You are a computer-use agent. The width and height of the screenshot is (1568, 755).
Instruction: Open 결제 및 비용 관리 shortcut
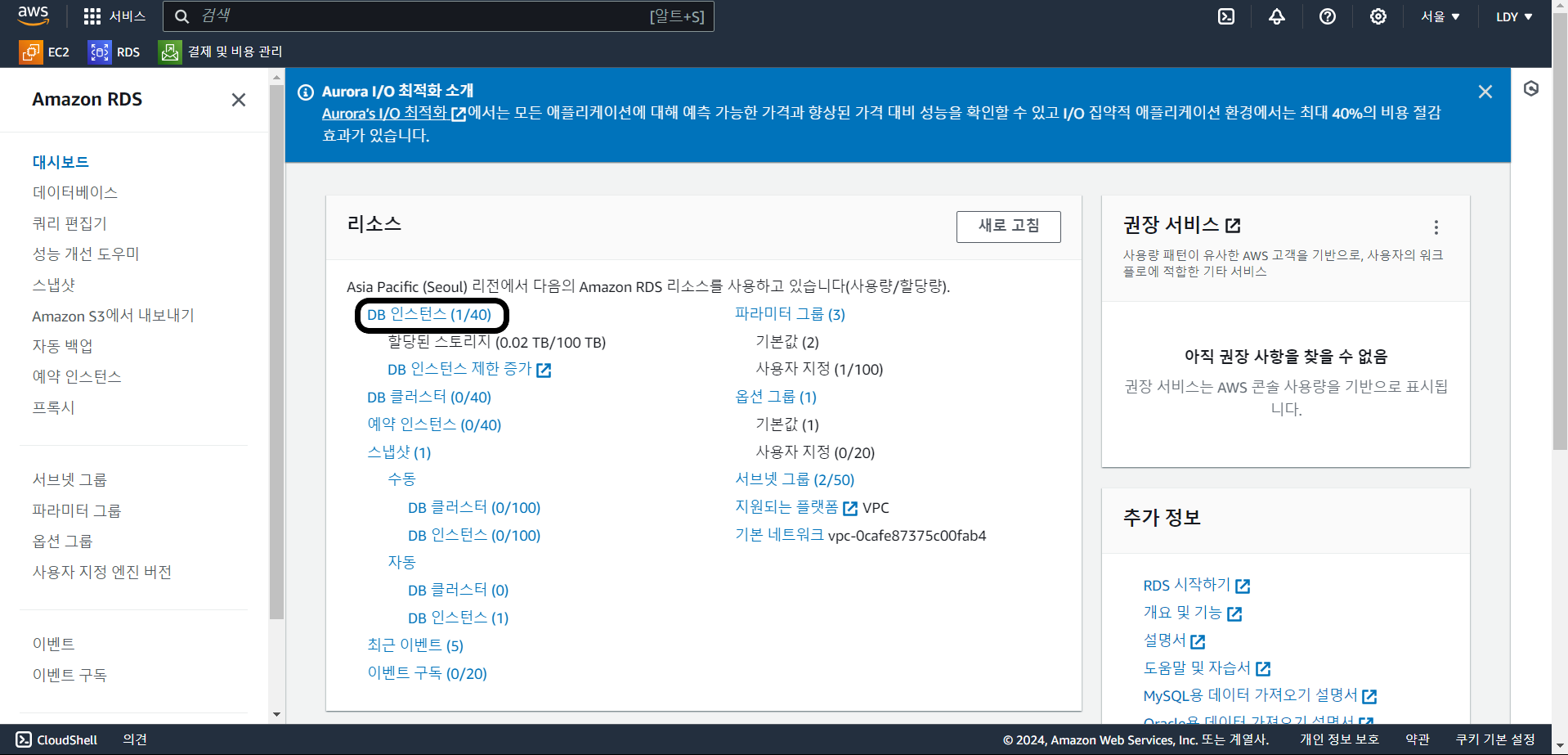point(221,52)
